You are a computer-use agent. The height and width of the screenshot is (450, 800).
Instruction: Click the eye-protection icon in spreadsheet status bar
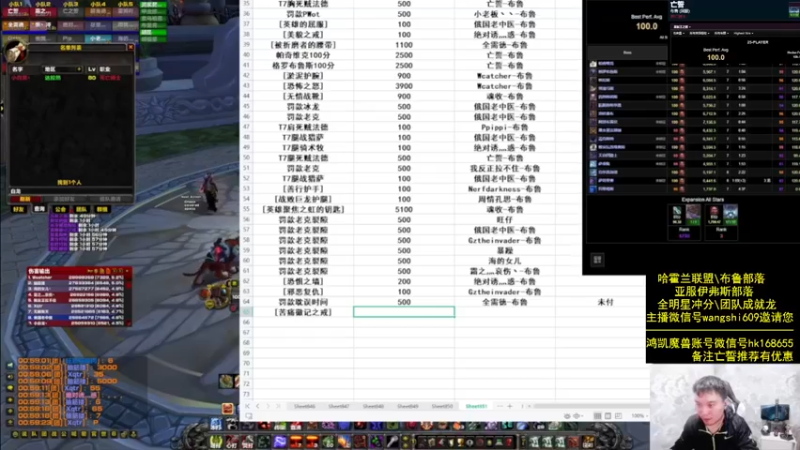tap(567, 416)
